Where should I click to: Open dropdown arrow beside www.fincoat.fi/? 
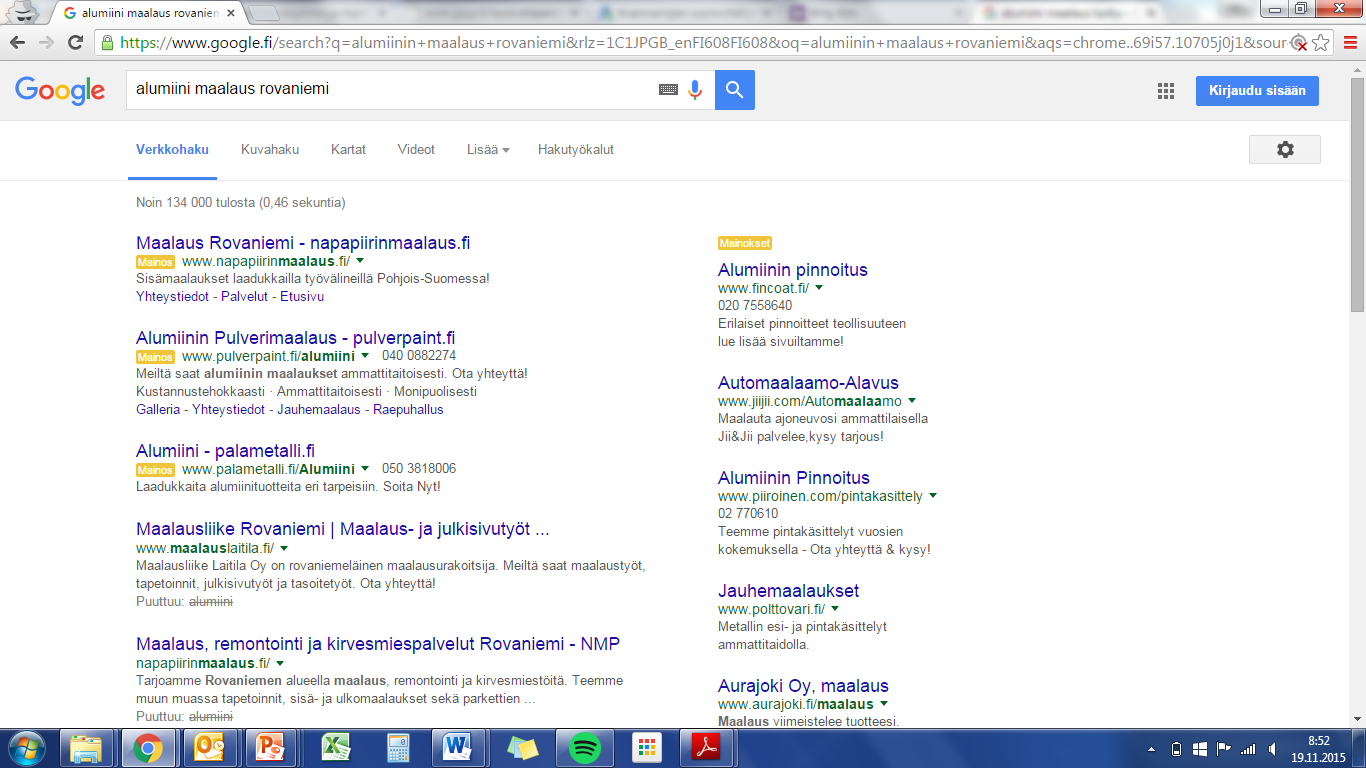pos(819,288)
